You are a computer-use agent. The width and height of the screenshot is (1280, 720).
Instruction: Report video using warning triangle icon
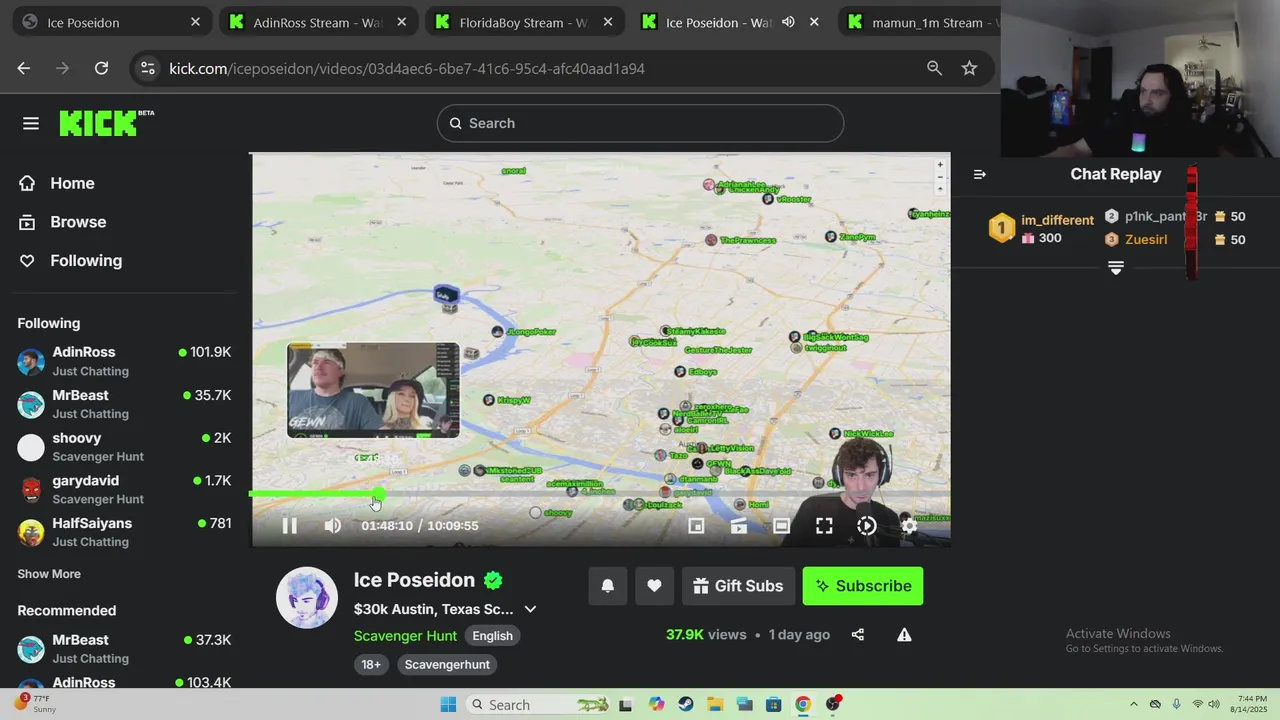click(x=904, y=635)
